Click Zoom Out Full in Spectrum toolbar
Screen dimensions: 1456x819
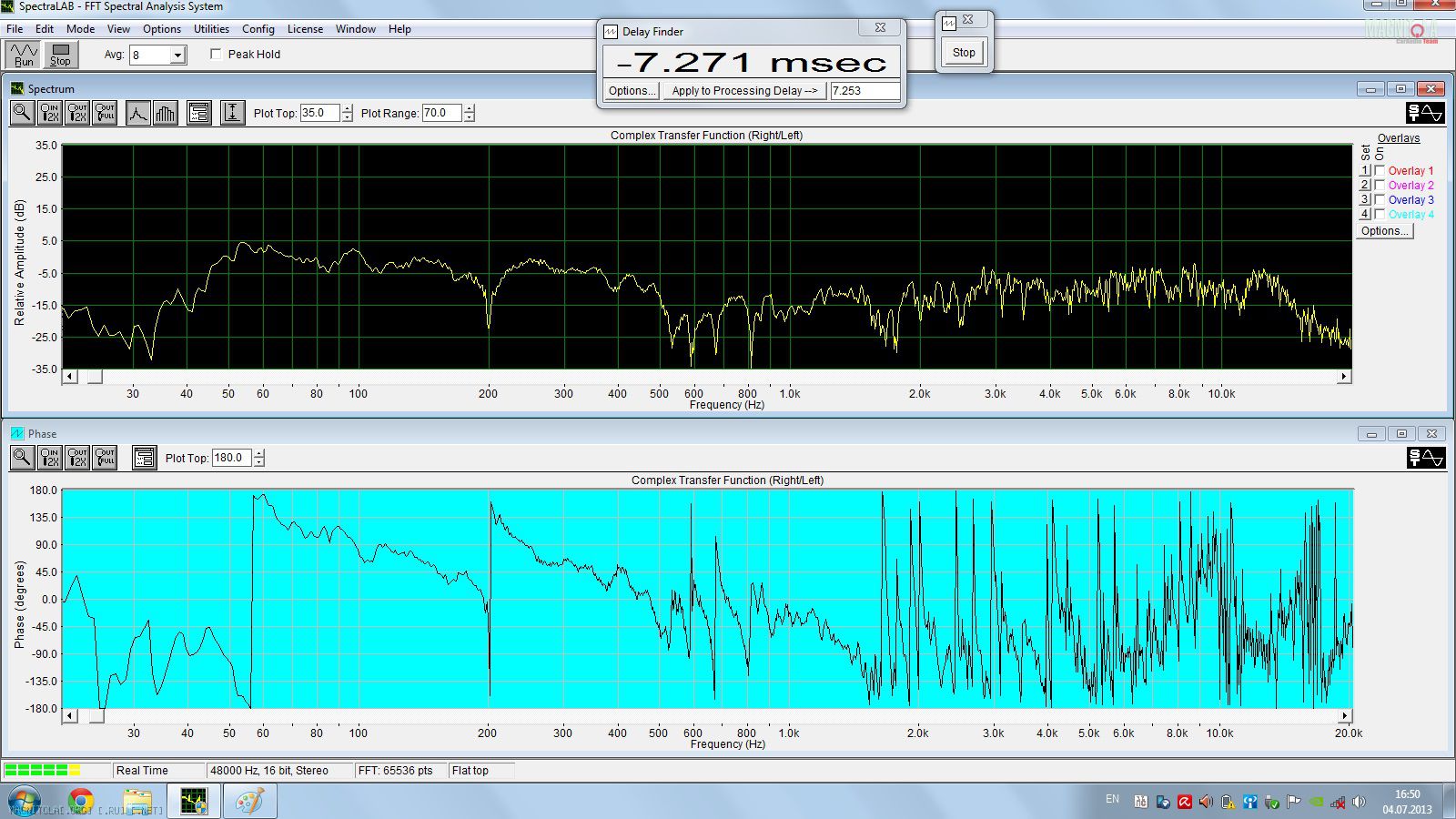point(106,113)
